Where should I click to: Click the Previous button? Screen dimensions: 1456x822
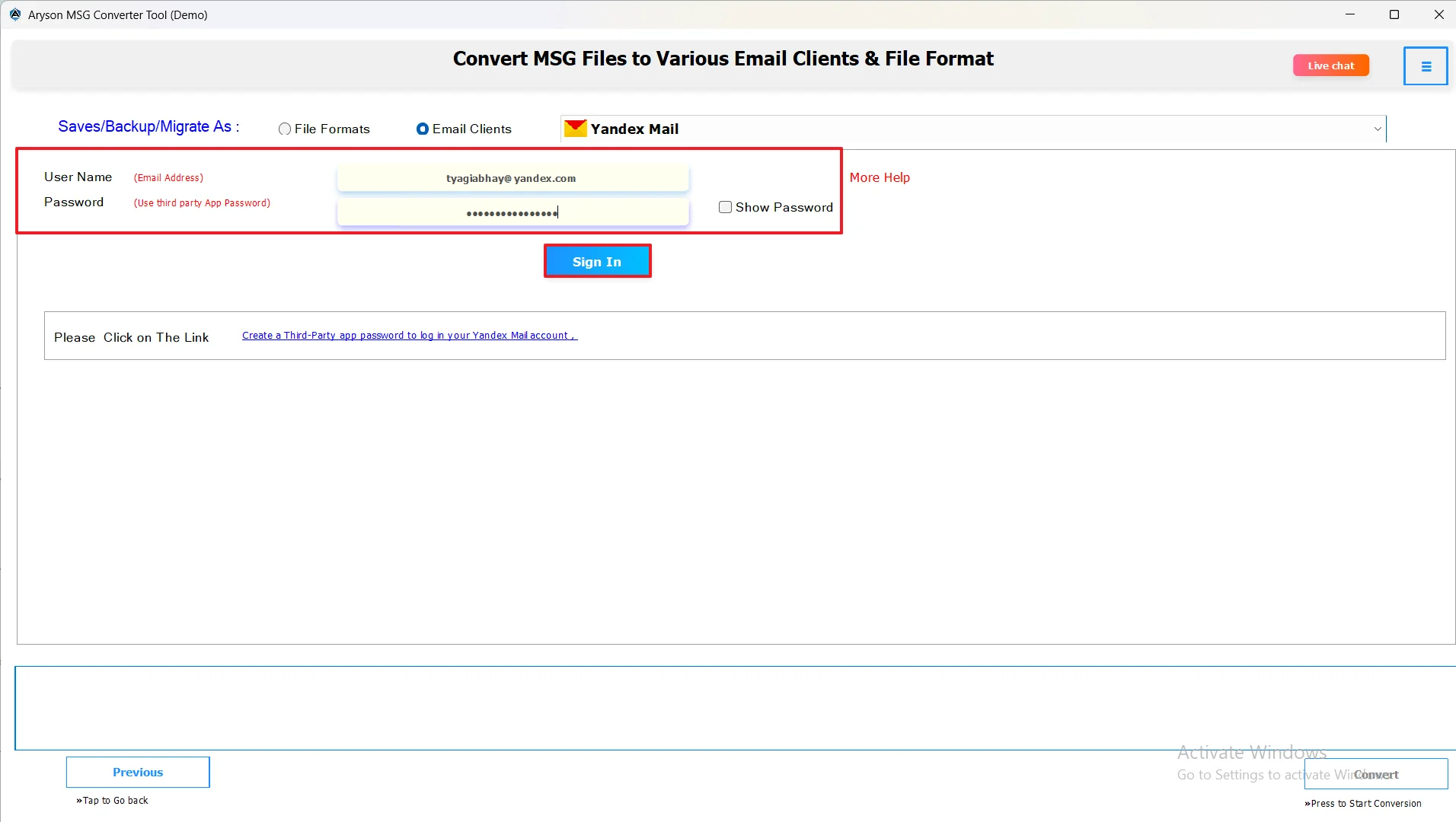138,772
